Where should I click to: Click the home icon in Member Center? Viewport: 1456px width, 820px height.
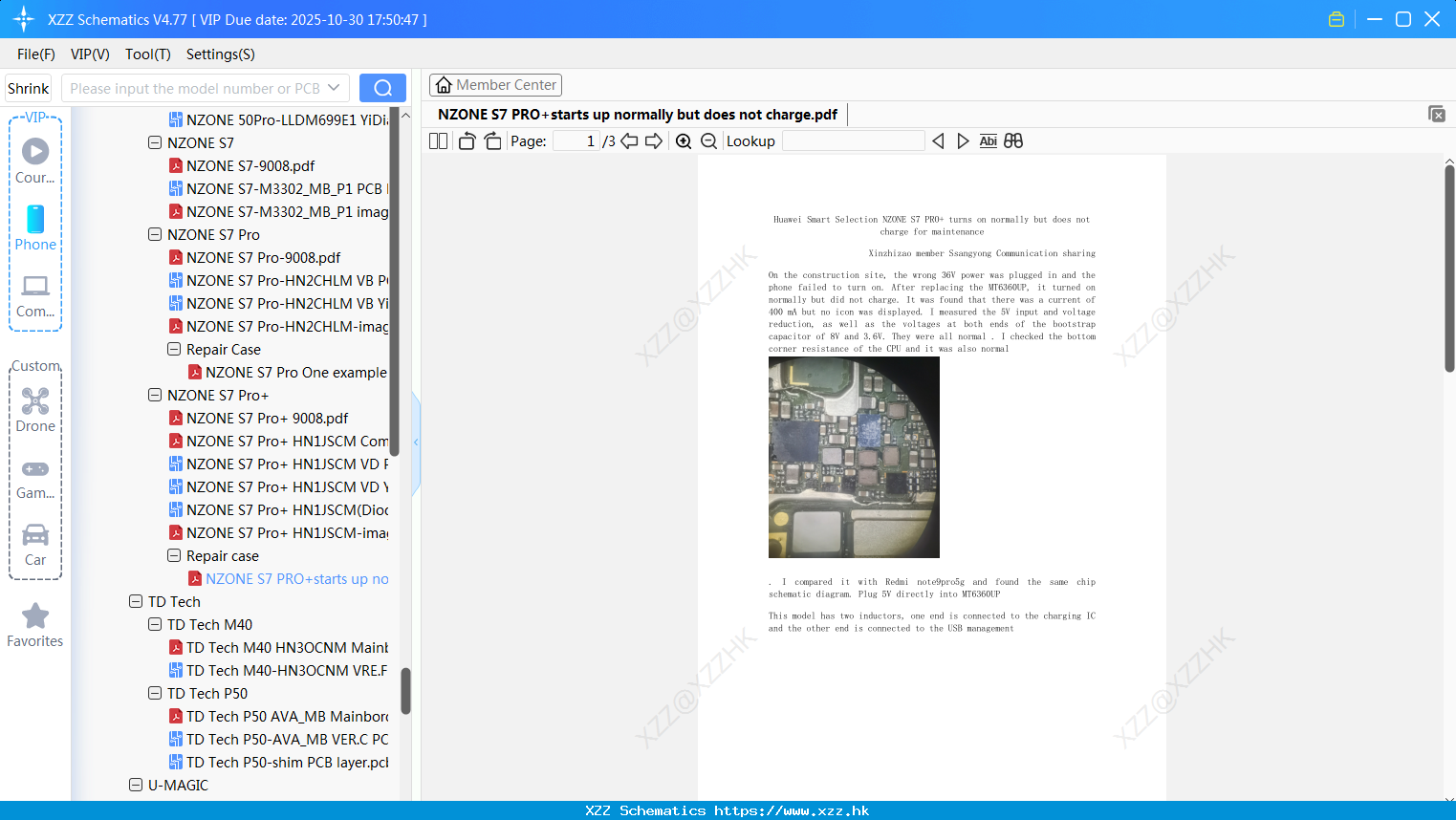point(444,85)
